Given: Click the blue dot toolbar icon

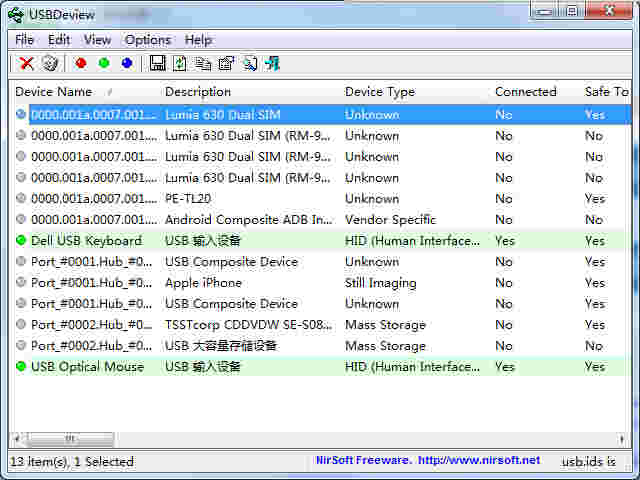Looking at the screenshot, I should (x=127, y=63).
